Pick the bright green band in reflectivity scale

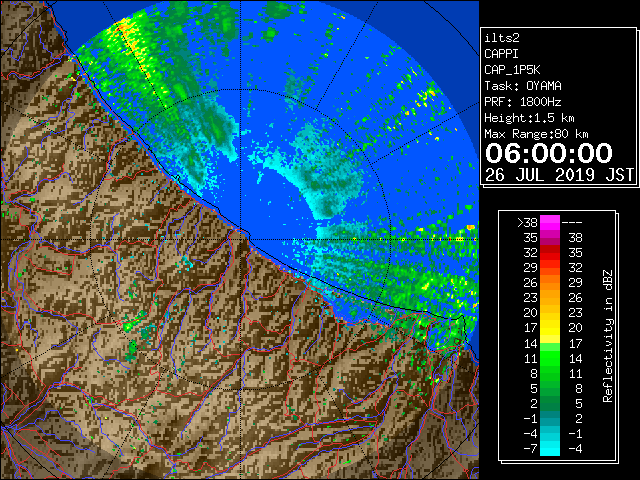coord(550,358)
